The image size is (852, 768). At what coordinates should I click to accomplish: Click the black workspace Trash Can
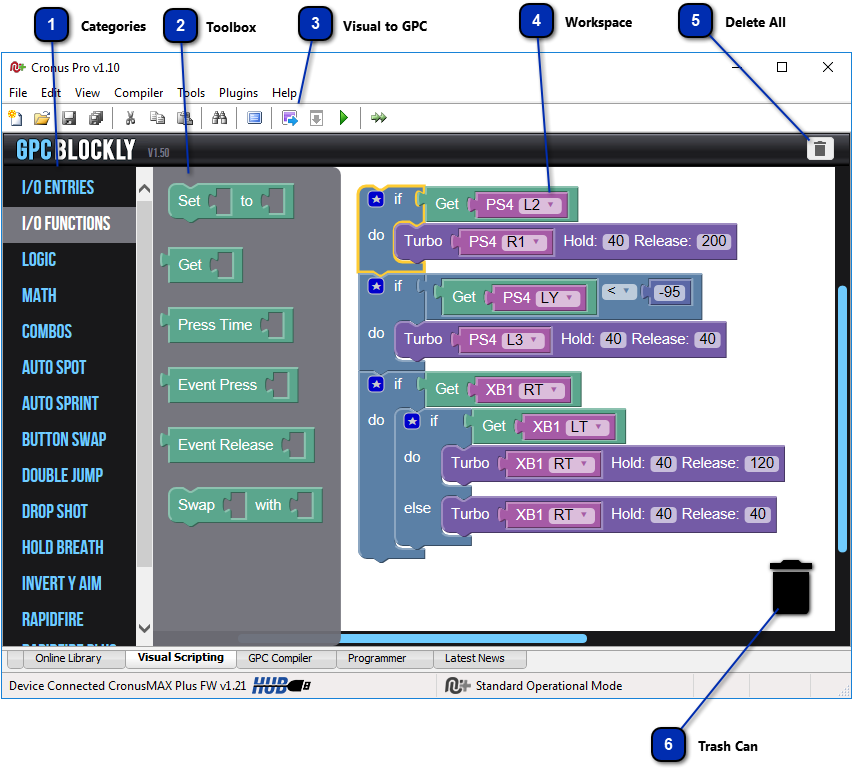pos(791,587)
